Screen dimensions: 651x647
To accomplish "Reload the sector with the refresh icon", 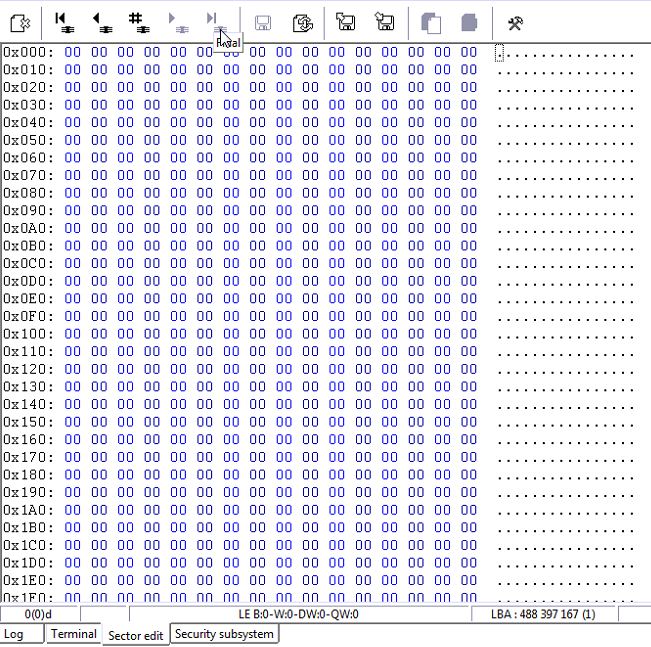I will point(303,23).
